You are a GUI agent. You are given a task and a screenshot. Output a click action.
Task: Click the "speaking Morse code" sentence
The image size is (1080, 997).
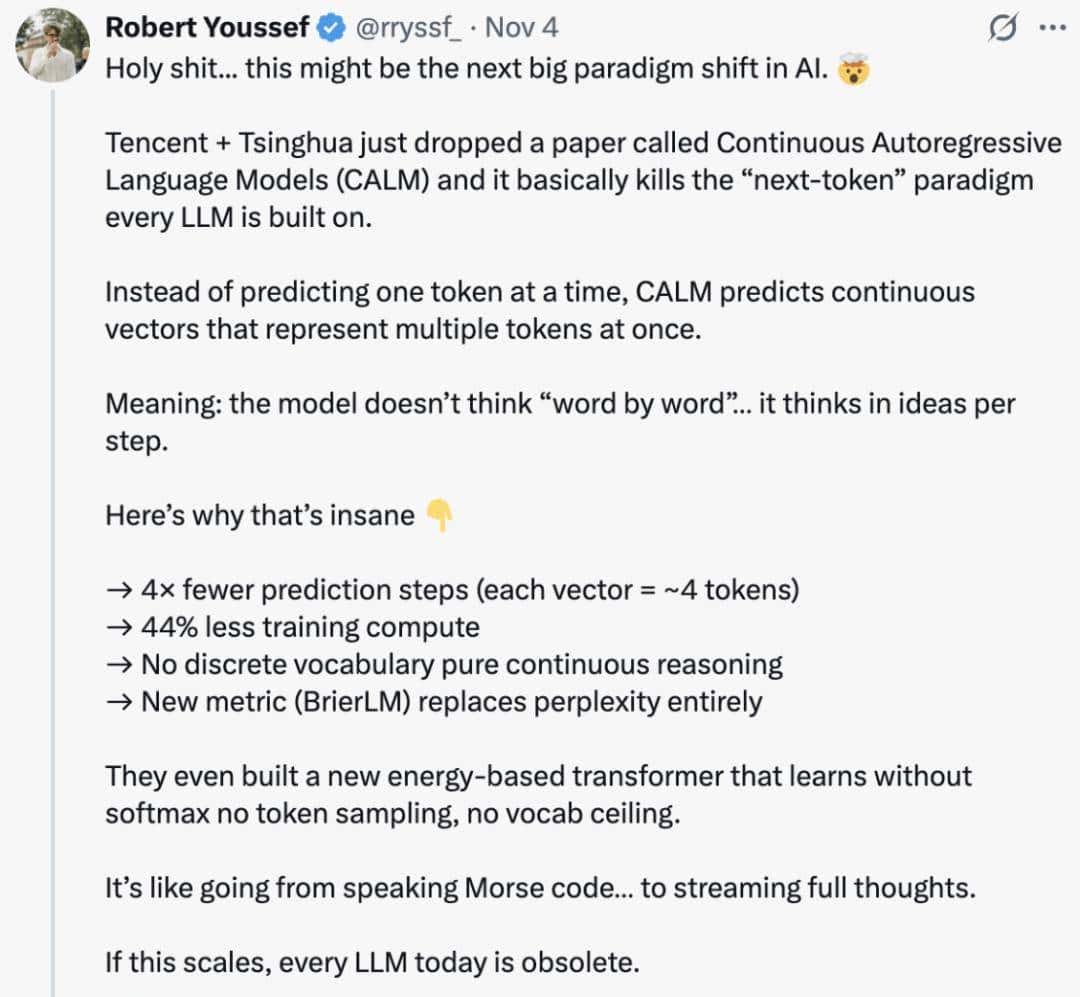(540, 888)
